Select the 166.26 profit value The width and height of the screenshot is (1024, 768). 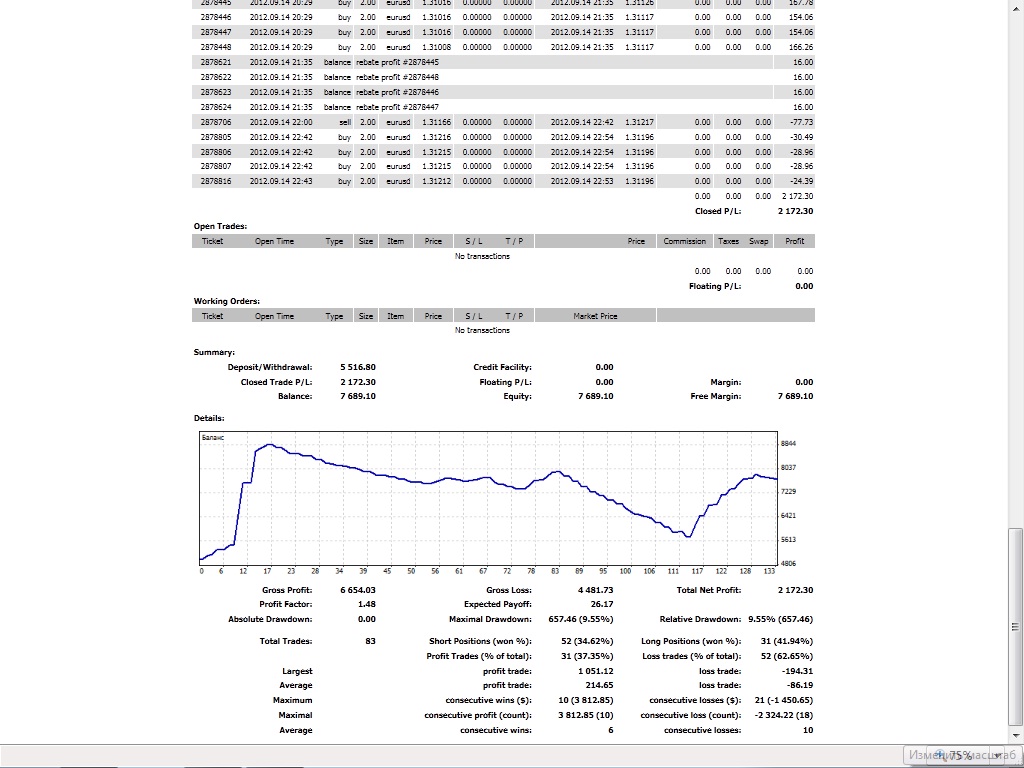801,47
